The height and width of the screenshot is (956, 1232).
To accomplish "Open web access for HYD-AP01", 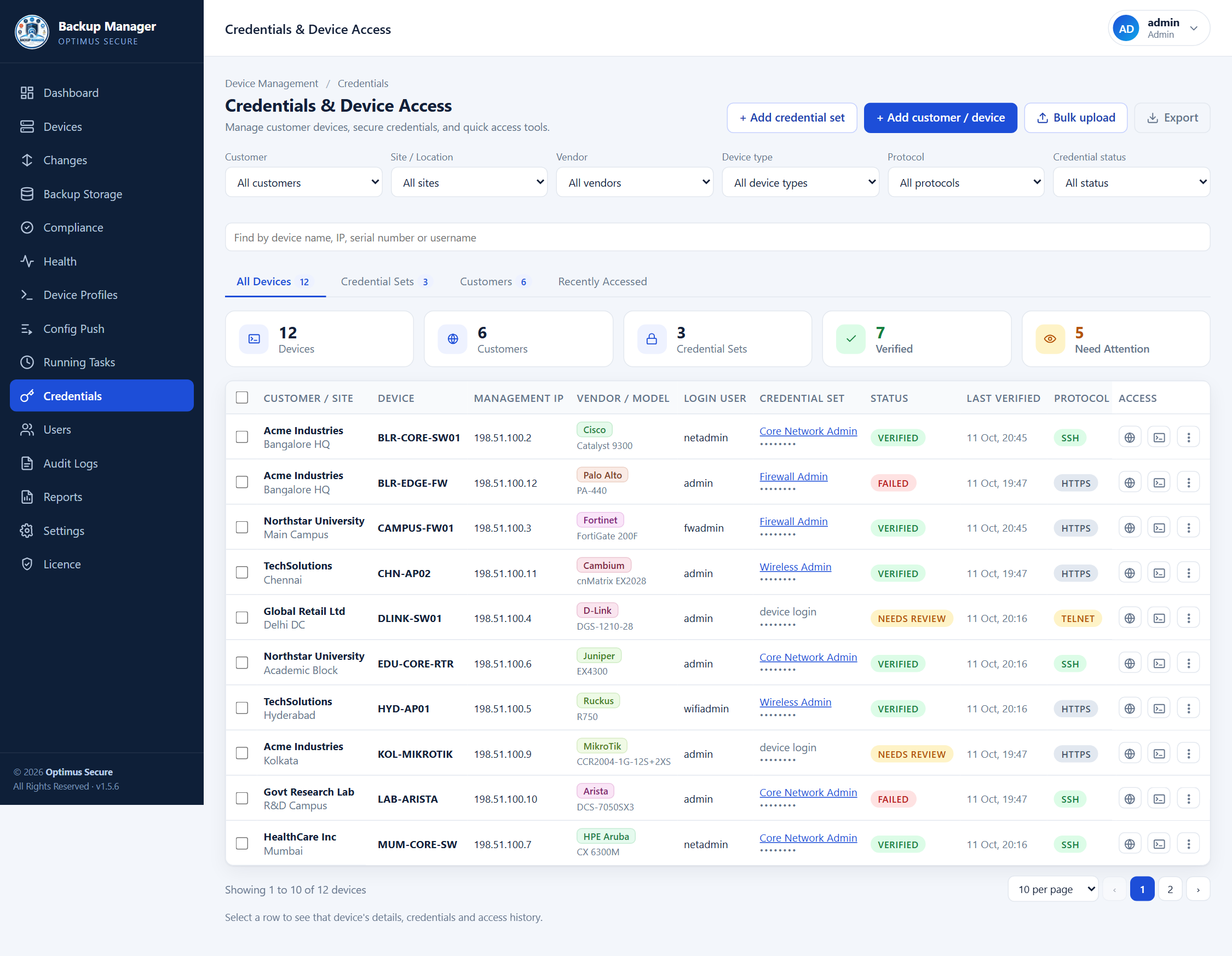I will point(1129,709).
